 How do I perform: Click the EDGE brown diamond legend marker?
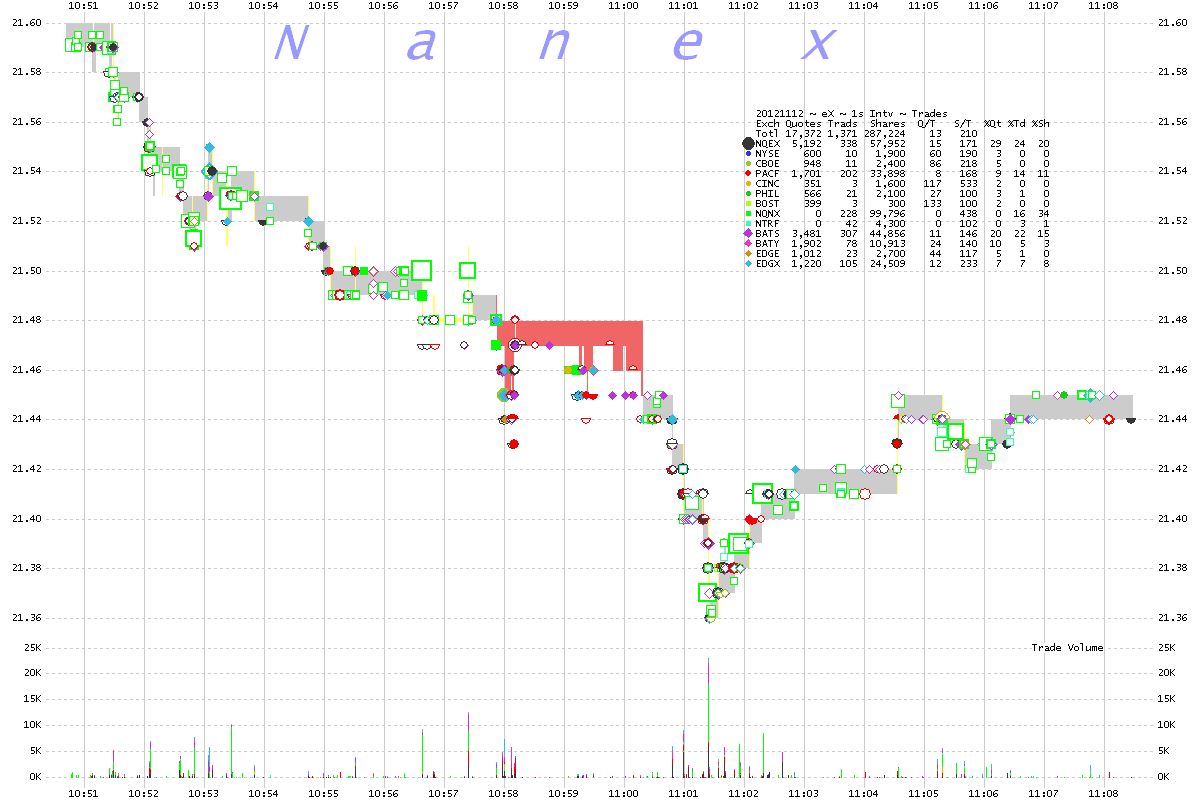click(x=748, y=253)
